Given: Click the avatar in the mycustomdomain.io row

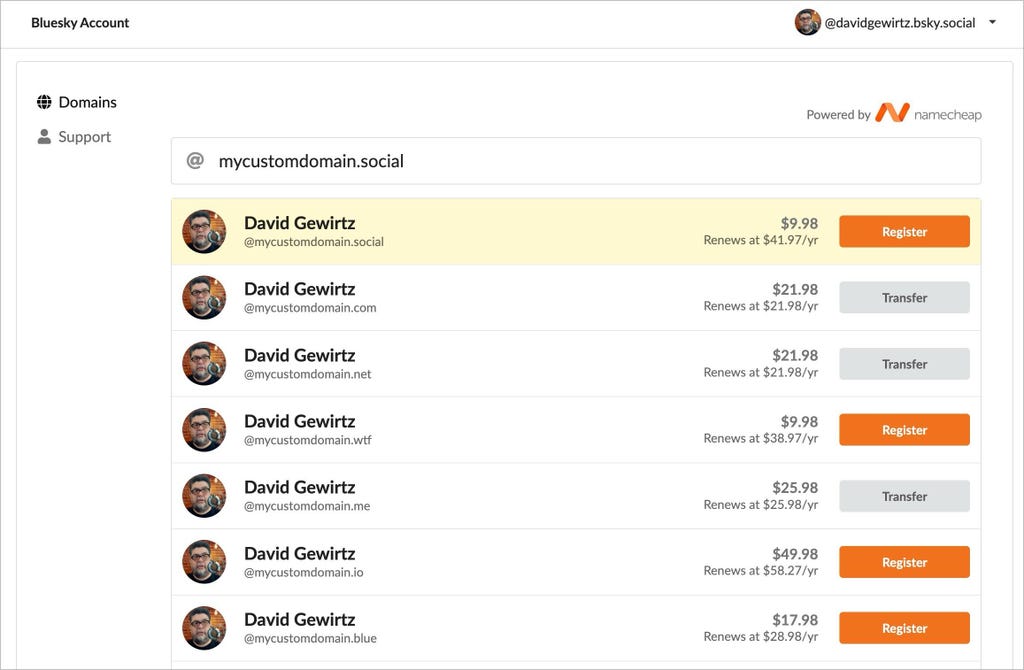Looking at the screenshot, I should pyautogui.click(x=204, y=562).
